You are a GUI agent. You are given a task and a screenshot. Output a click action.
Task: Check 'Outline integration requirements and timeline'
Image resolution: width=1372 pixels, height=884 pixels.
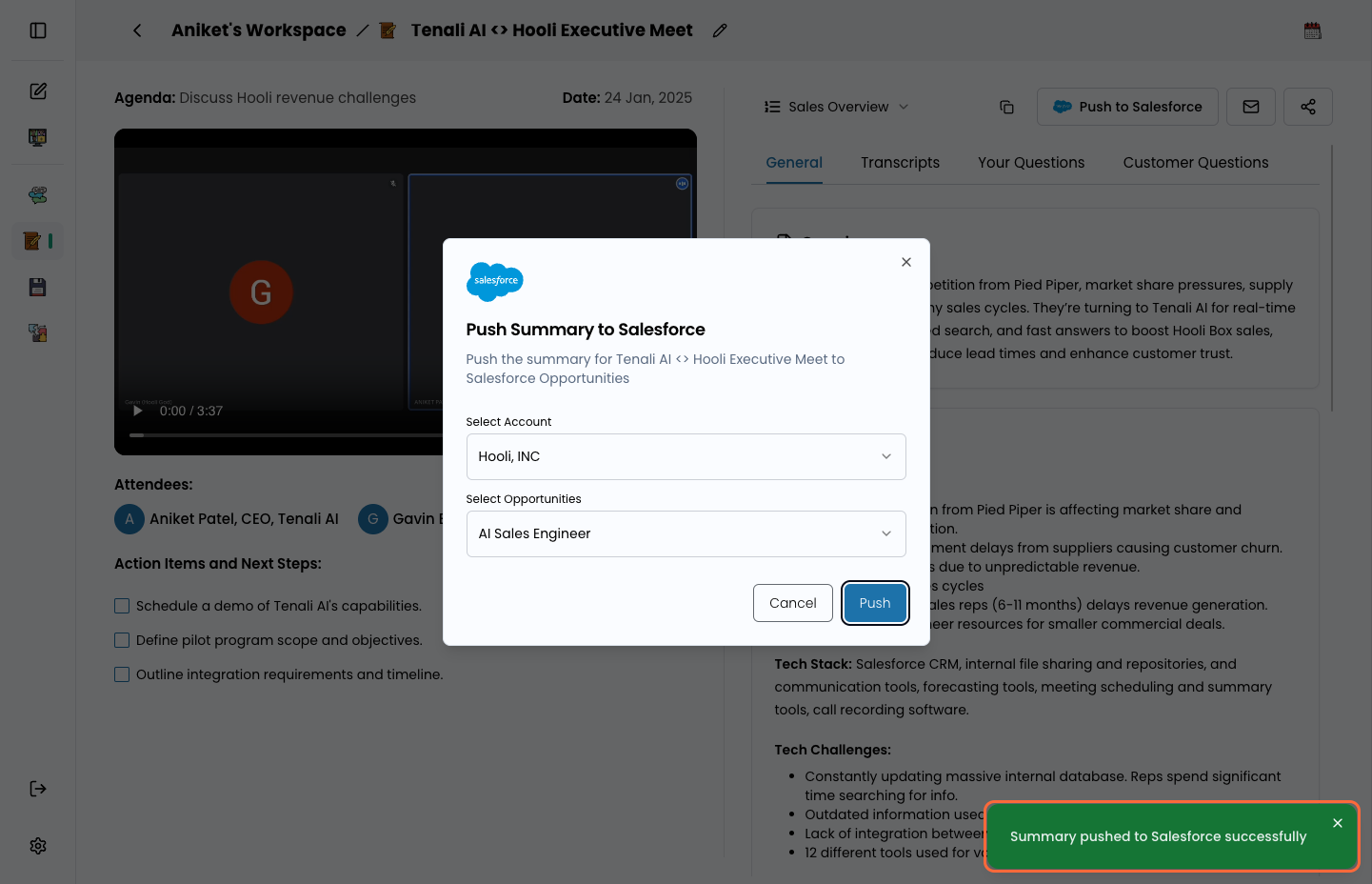[x=122, y=674]
